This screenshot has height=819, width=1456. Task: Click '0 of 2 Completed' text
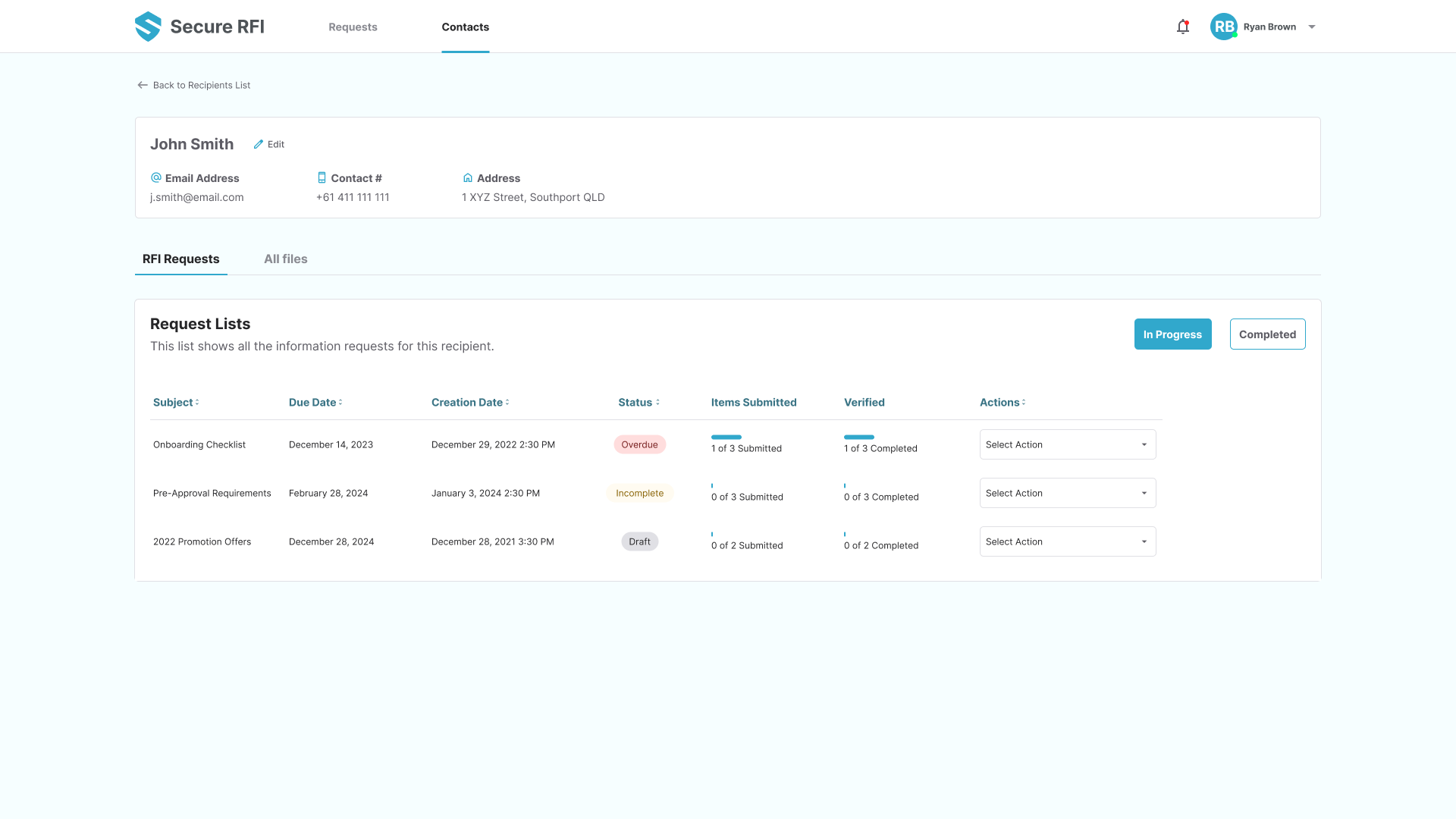tap(881, 545)
